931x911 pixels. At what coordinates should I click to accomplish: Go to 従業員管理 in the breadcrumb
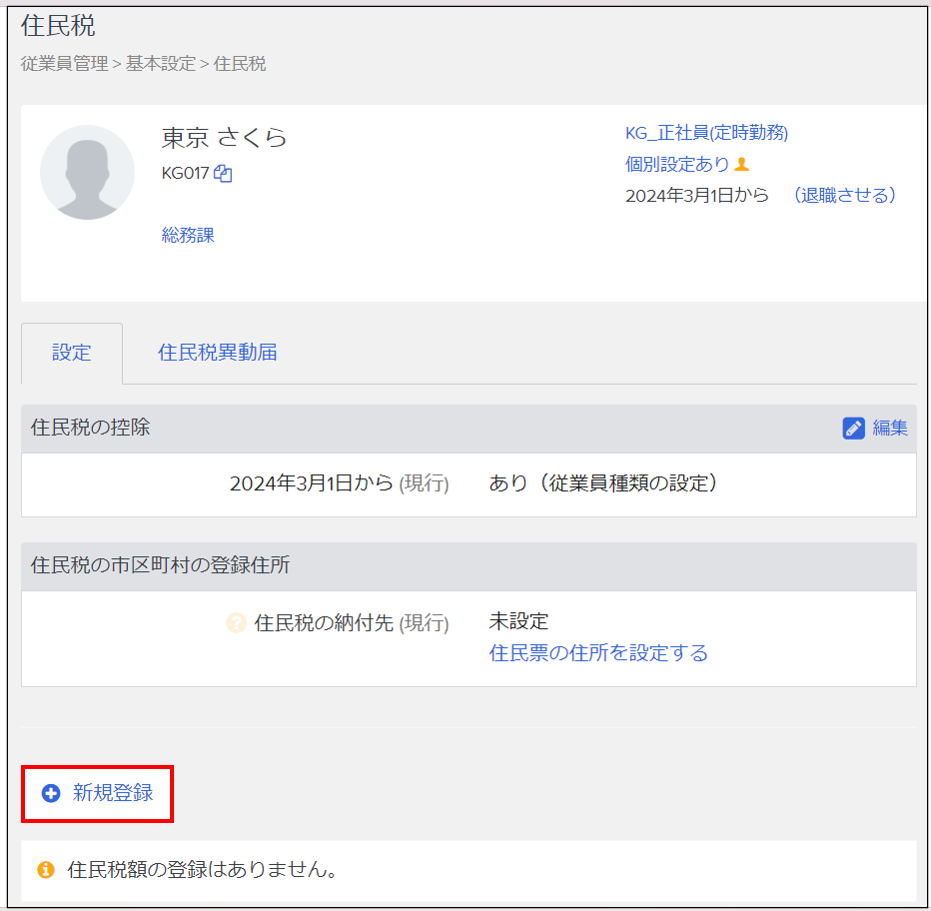coord(65,64)
